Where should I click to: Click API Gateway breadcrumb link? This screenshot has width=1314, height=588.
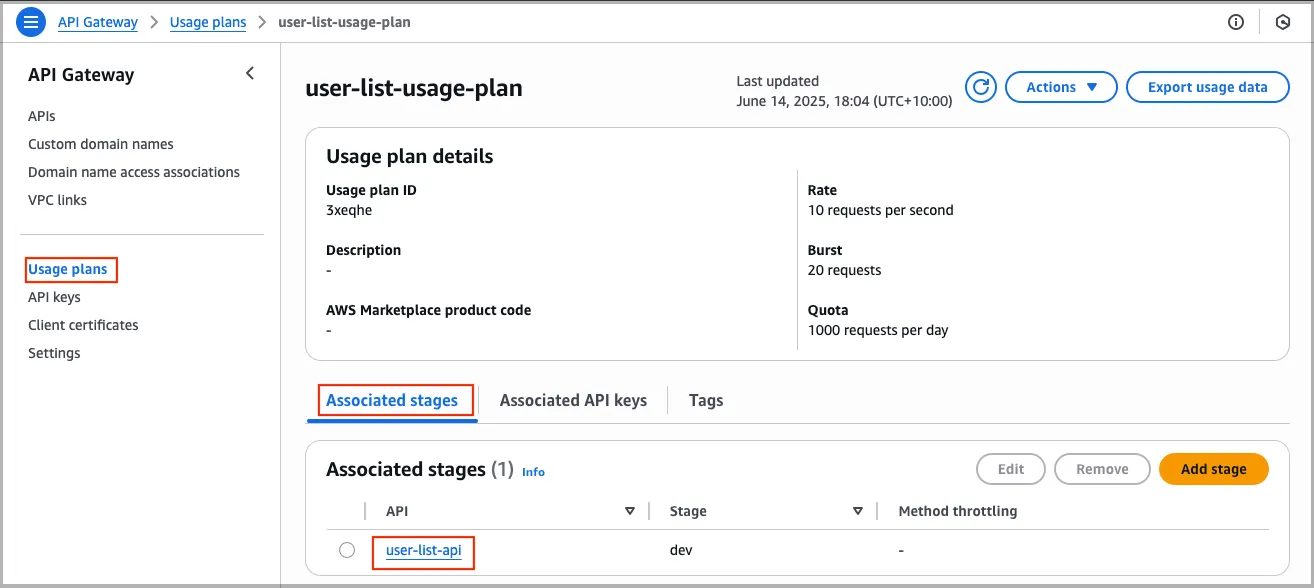point(98,22)
